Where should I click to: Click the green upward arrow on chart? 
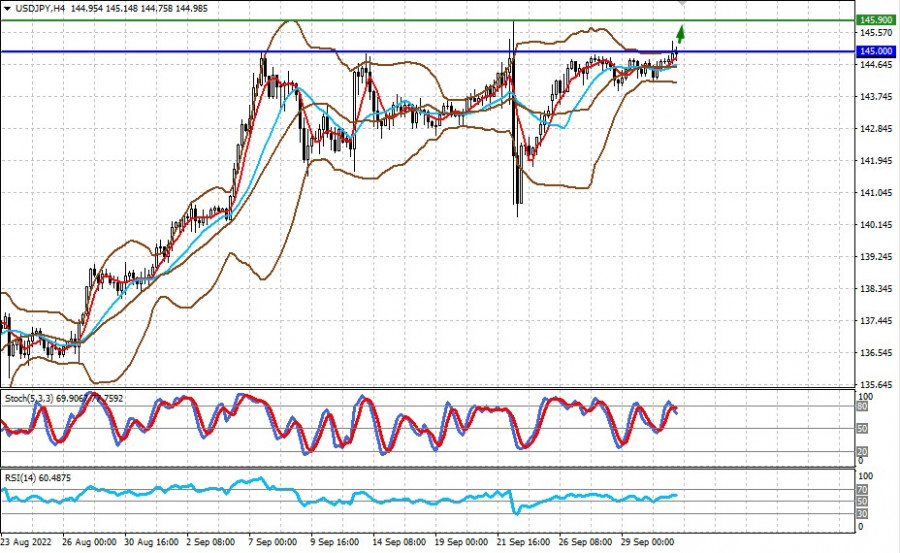coord(681,35)
